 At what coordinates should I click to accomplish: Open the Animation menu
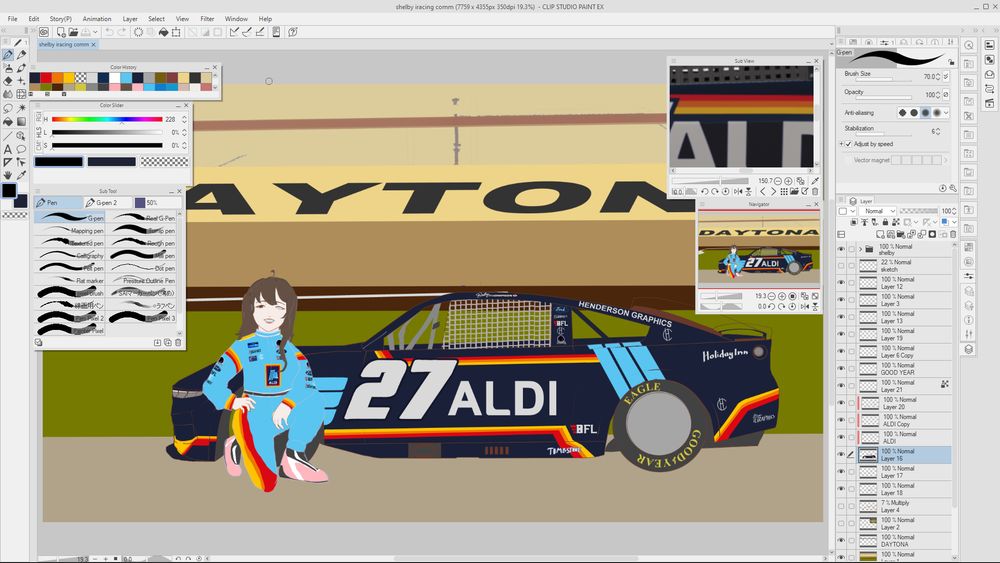tap(97, 18)
